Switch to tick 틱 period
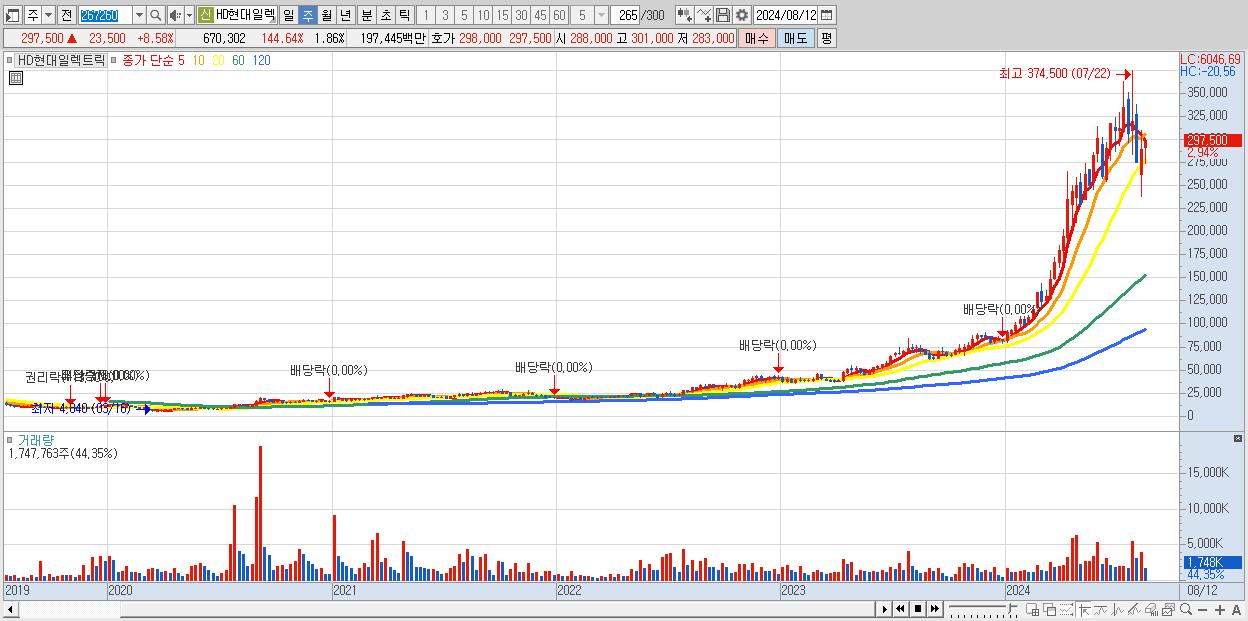The height and width of the screenshot is (621, 1248). pyautogui.click(x=404, y=15)
